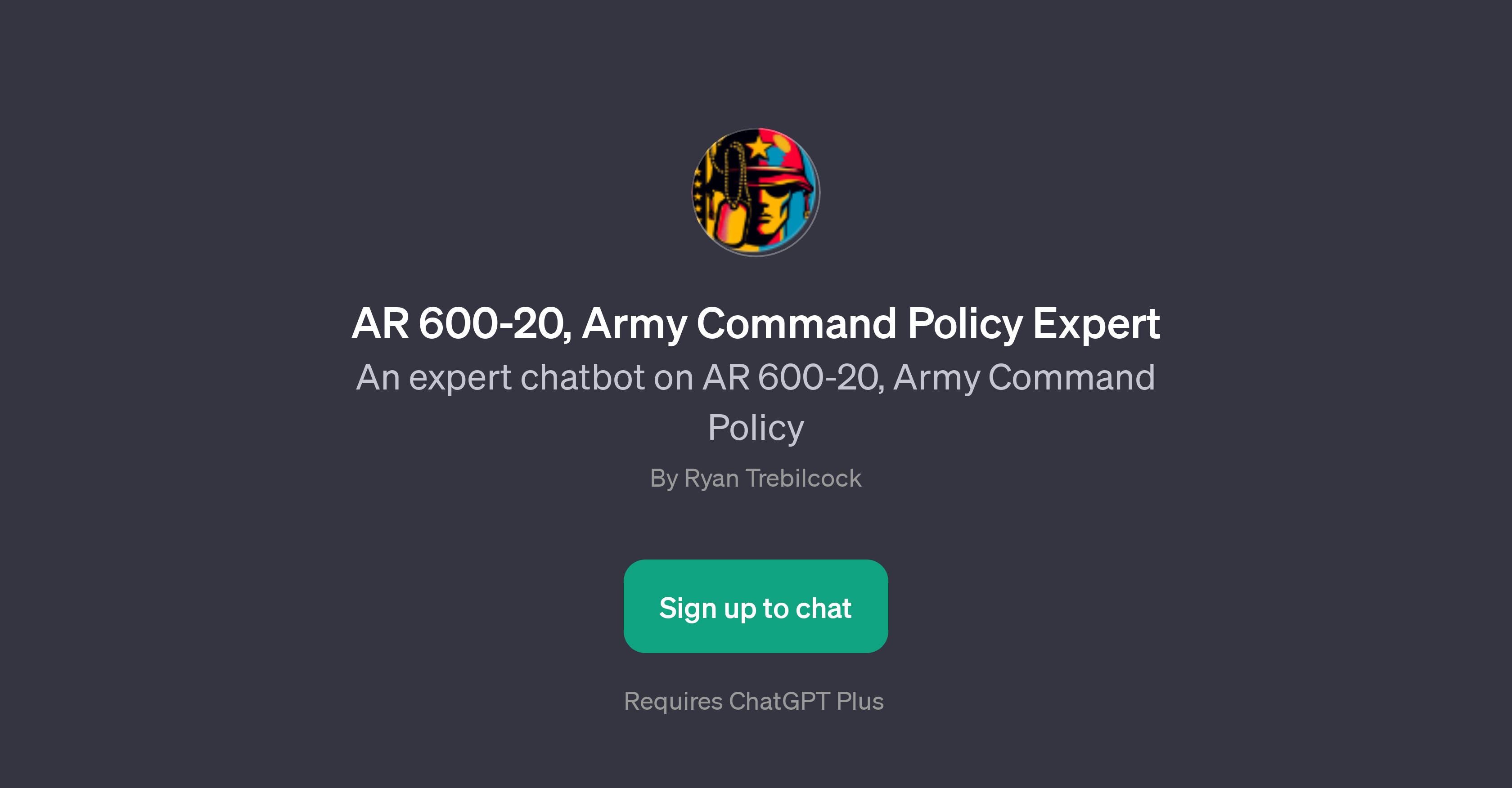
Task: Click the subtitle mentioning AR 600-20
Action: pyautogui.click(x=756, y=378)
